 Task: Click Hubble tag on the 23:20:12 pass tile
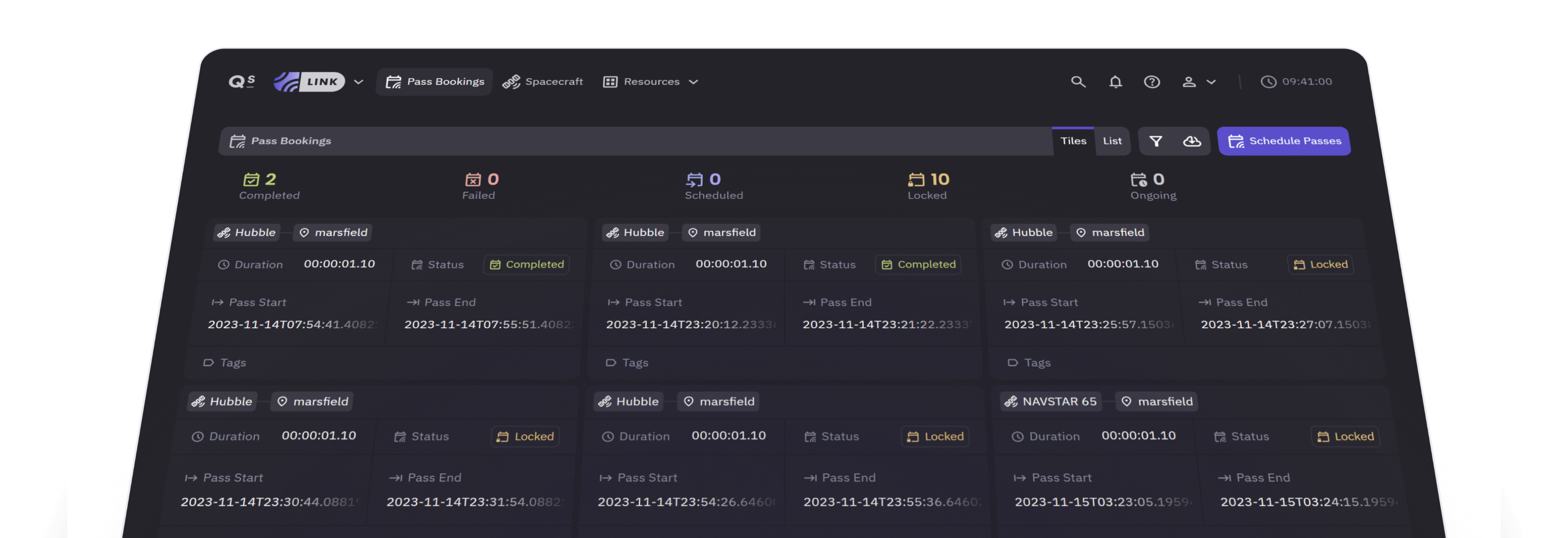(x=635, y=233)
